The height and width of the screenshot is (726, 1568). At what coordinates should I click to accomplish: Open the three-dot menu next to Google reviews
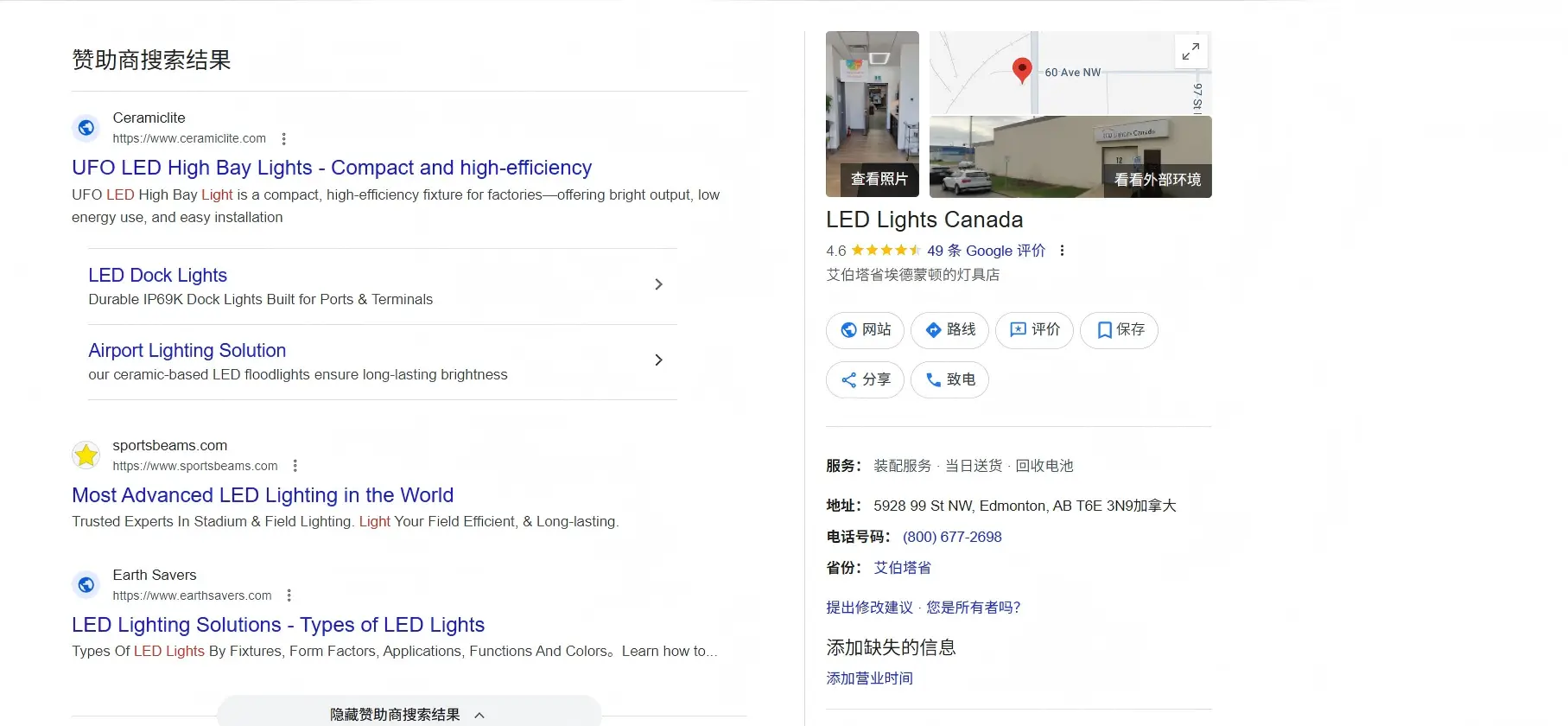tap(1062, 251)
